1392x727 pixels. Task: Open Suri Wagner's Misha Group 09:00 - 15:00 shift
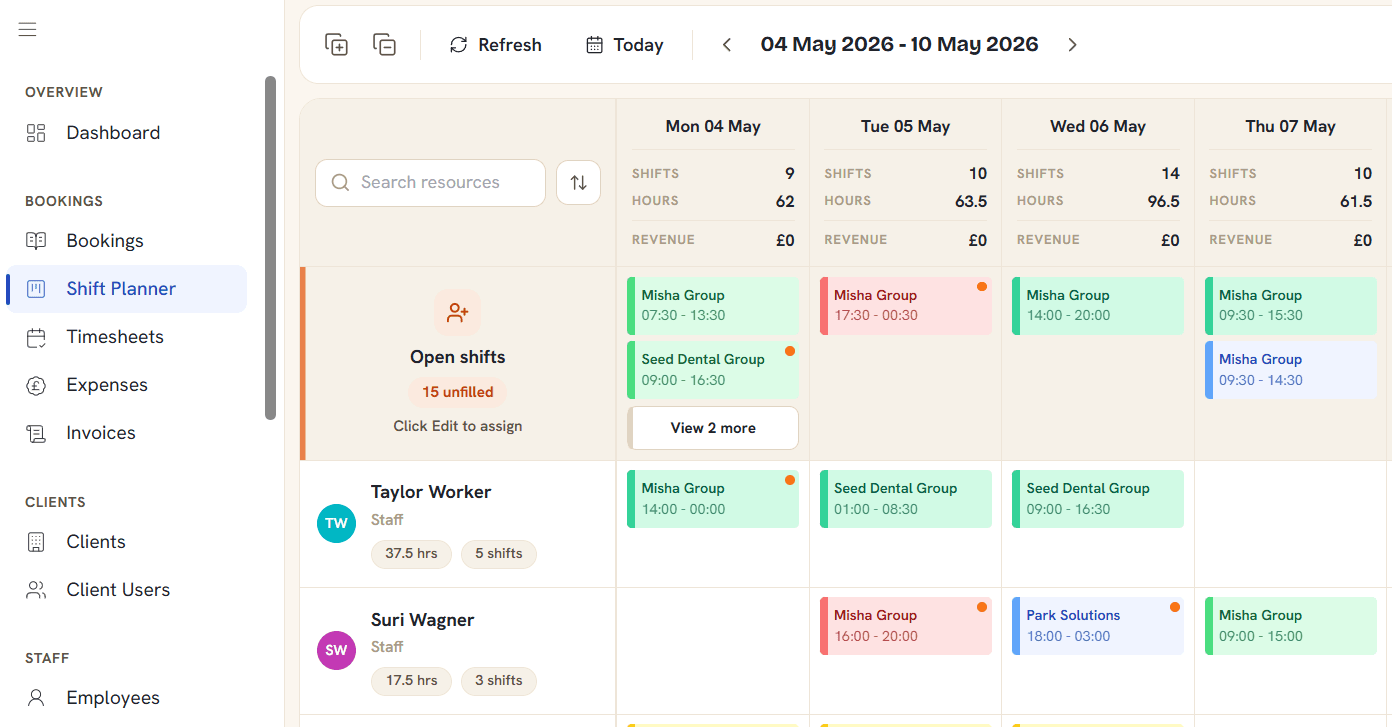(x=1291, y=626)
